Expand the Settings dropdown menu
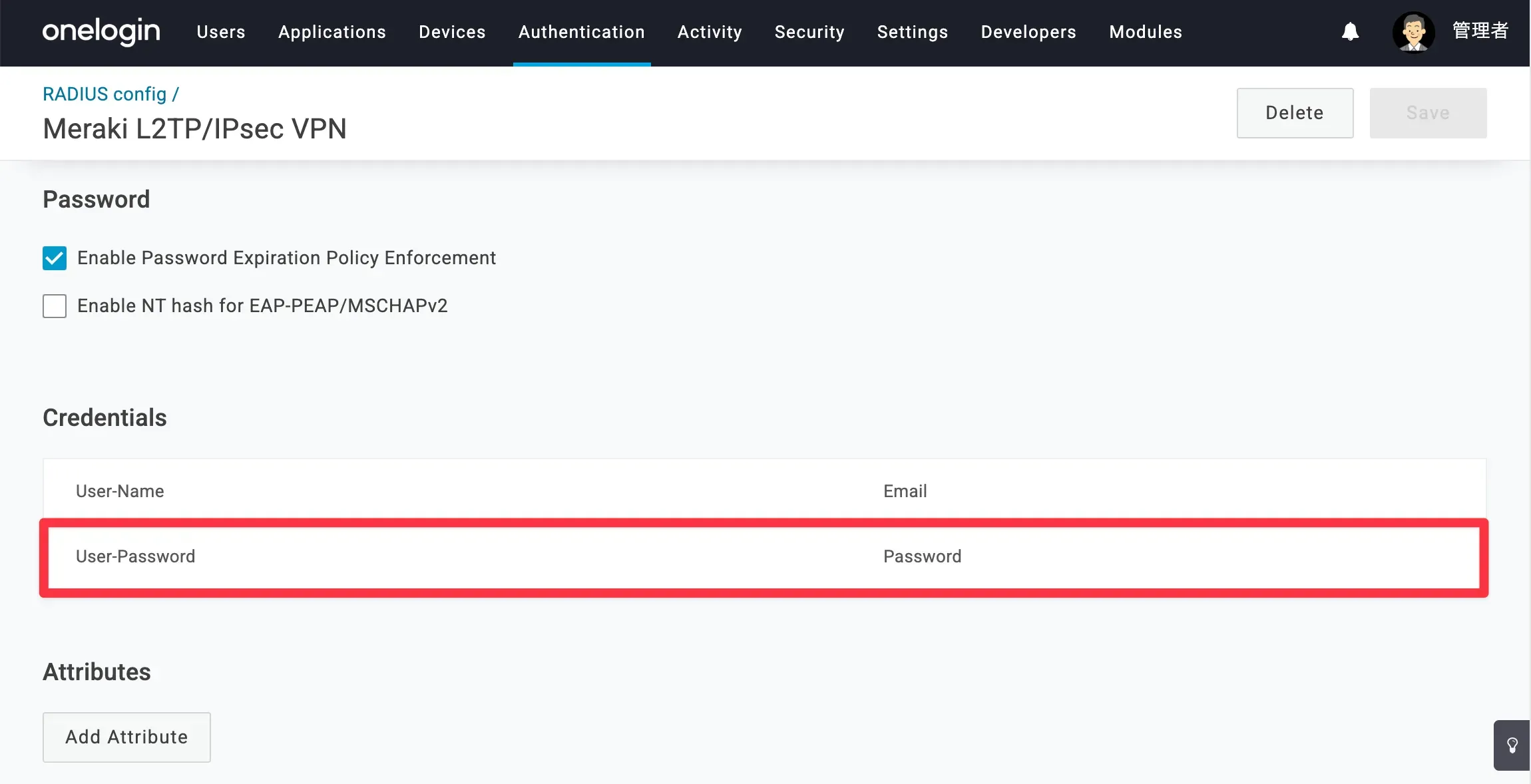This screenshot has width=1531, height=784. pos(912,32)
